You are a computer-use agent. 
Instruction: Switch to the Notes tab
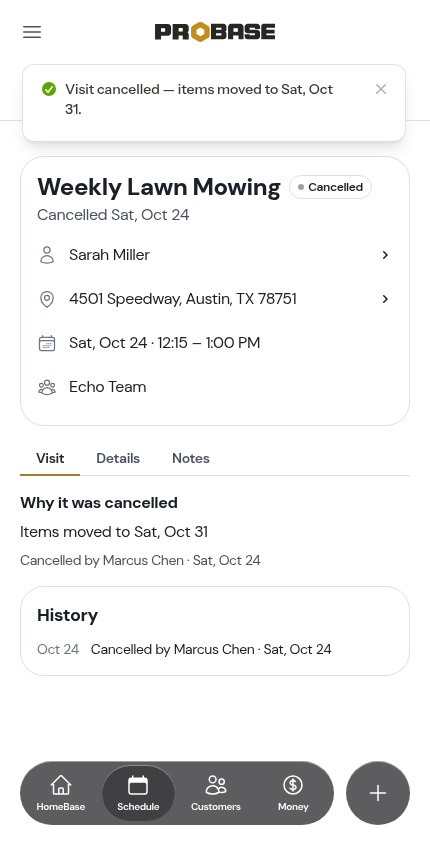(x=191, y=459)
